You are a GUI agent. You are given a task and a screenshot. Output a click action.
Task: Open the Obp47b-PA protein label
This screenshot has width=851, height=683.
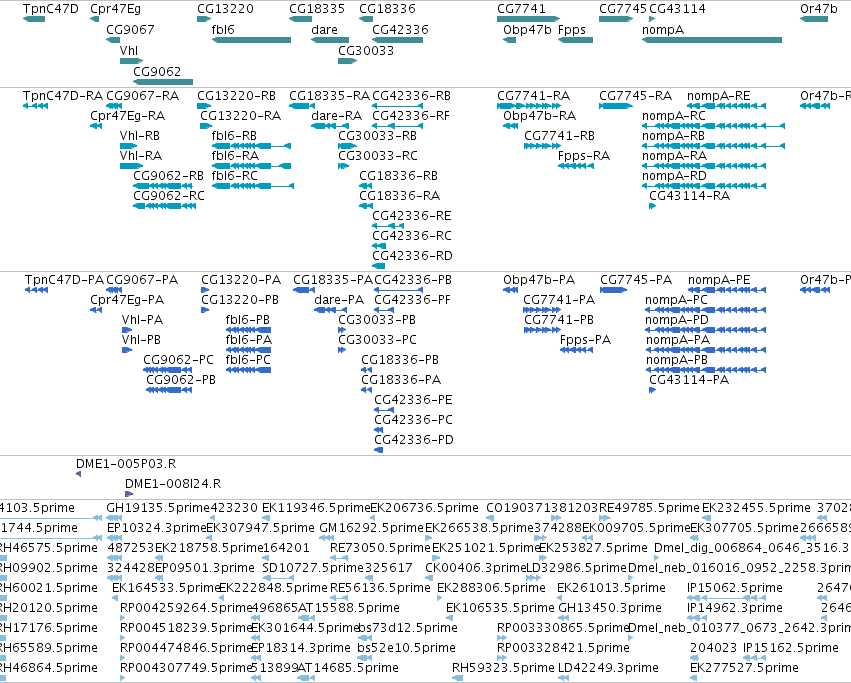pyautogui.click(x=539, y=280)
